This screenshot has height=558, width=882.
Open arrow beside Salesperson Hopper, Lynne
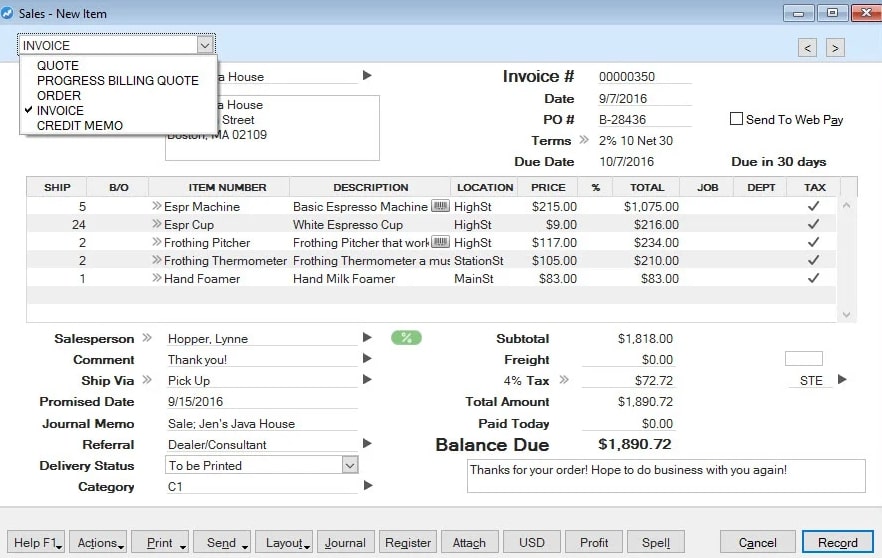click(x=367, y=338)
